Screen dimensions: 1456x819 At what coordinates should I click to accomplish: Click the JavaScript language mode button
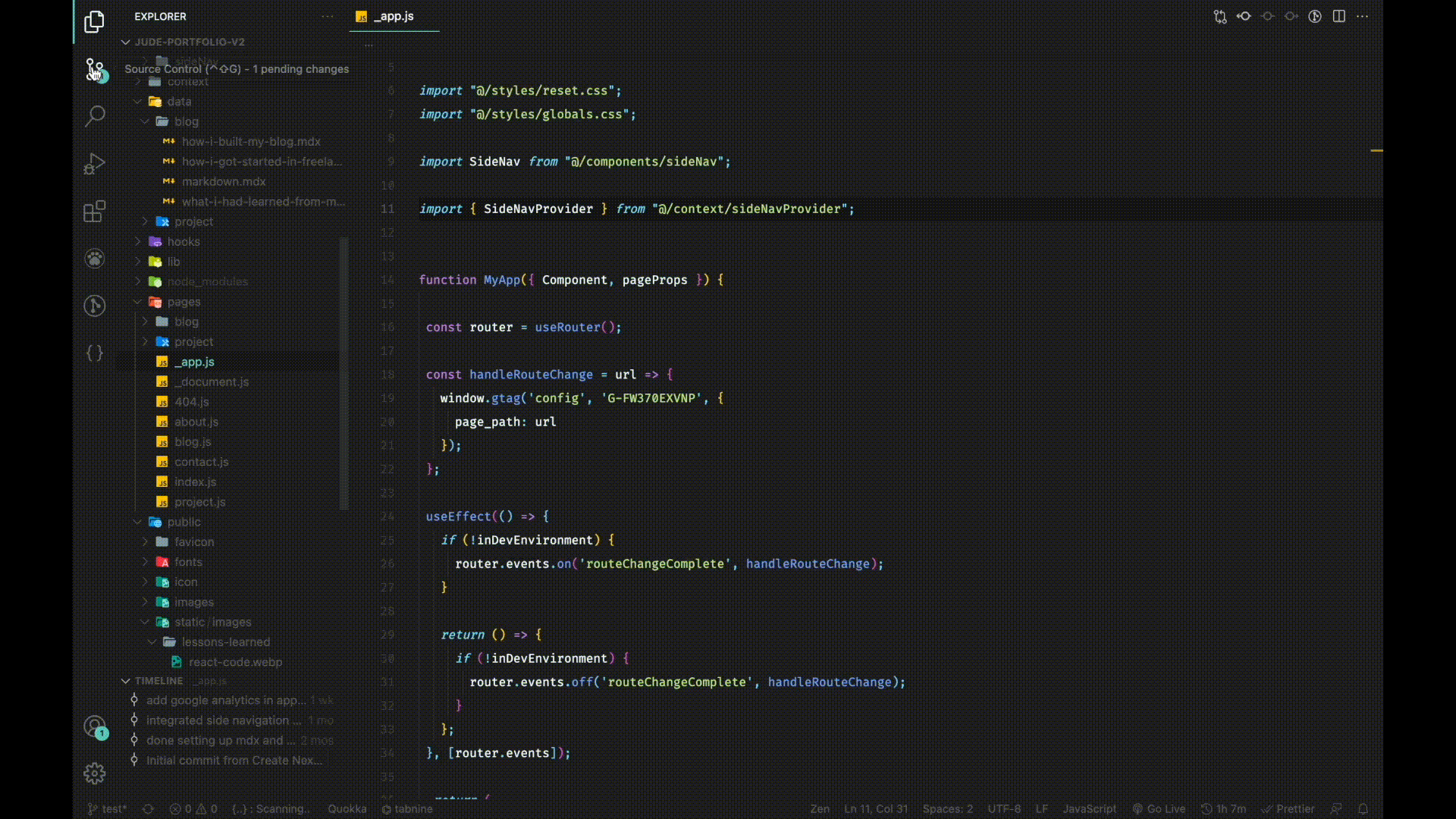tap(1089, 809)
